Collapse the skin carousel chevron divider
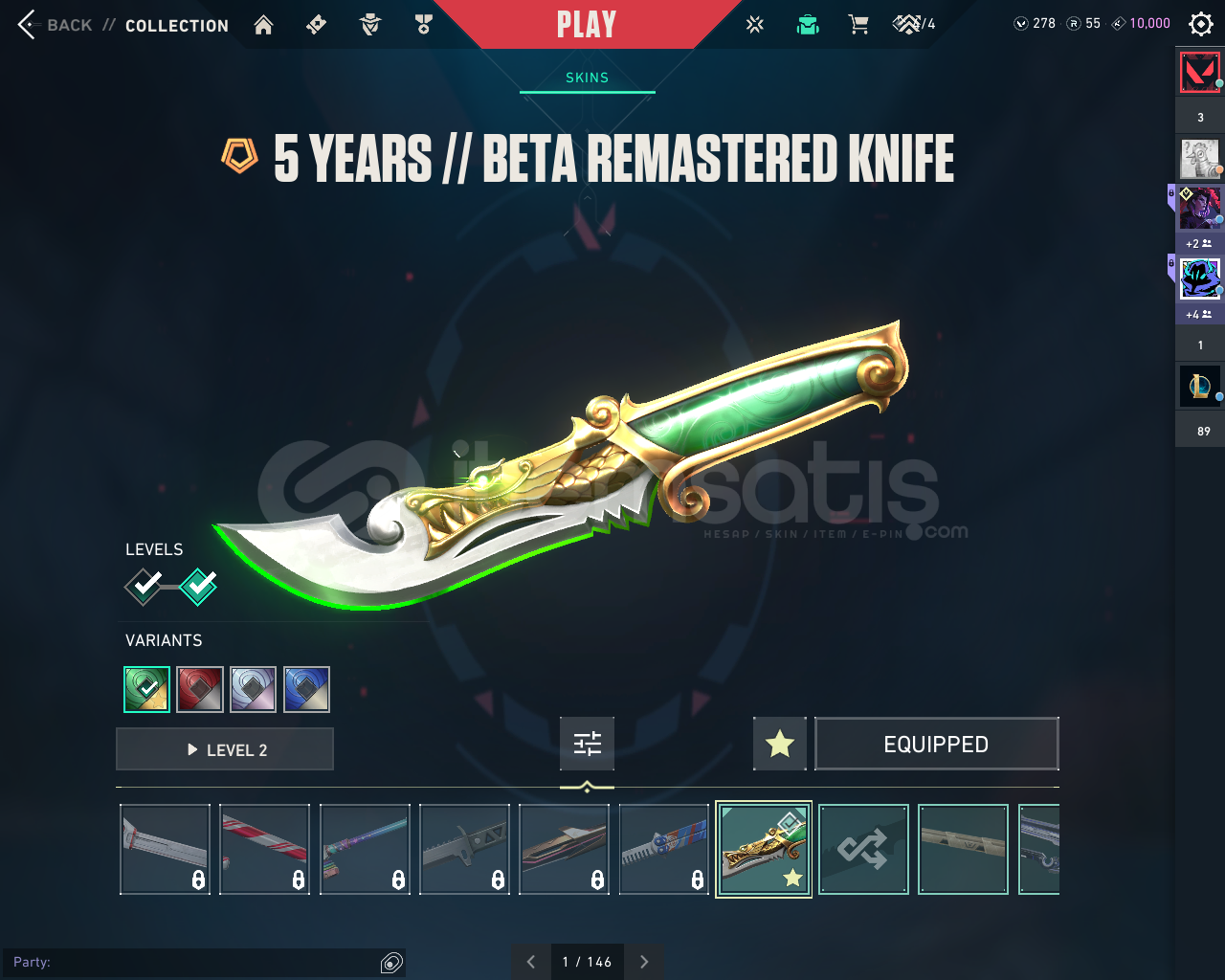 (587, 787)
